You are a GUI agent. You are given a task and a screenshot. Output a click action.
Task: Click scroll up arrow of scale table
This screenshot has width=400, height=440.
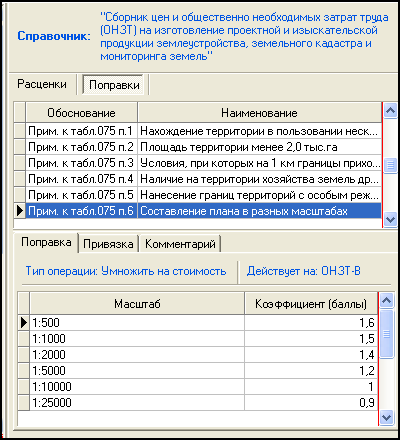click(387, 301)
